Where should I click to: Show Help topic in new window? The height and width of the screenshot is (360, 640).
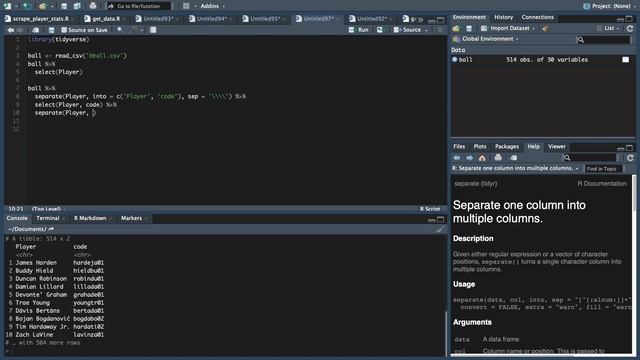tap(513, 158)
